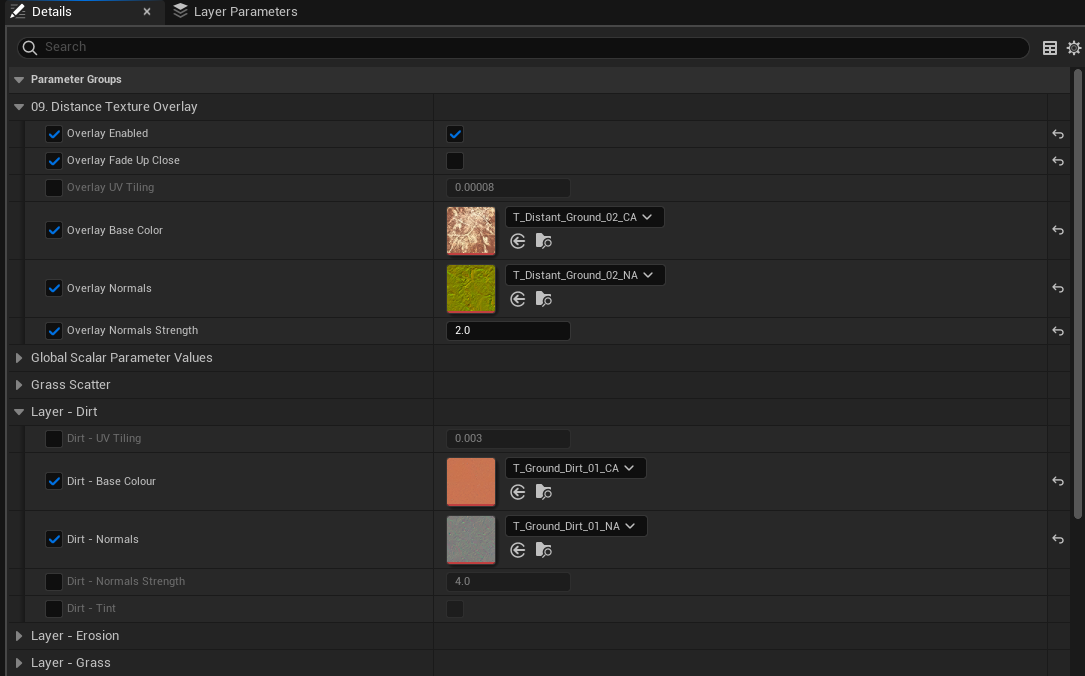Screen dimensions: 1085x676
Task: Expand the Global Scalar Parameter Values group
Action: tap(18, 358)
